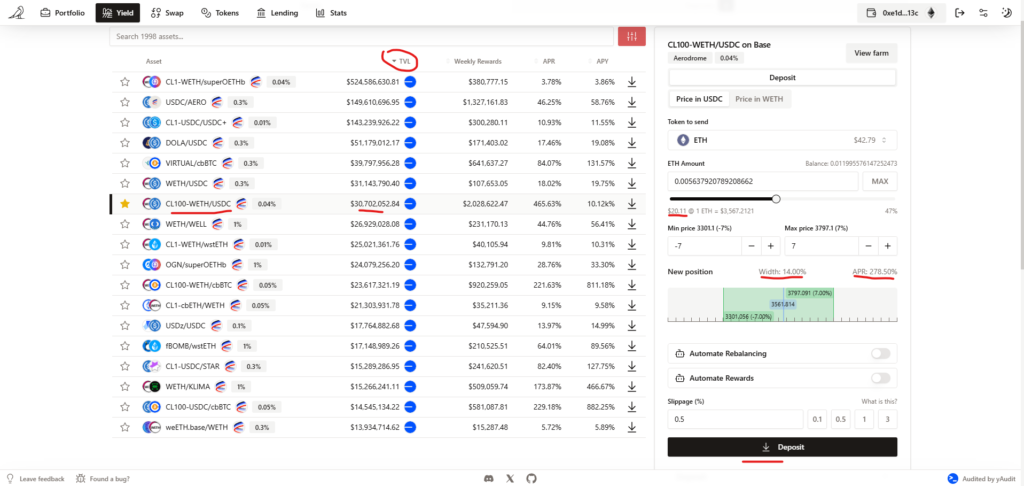Click the green price range chart
1024x486 pixels.
[778, 304]
